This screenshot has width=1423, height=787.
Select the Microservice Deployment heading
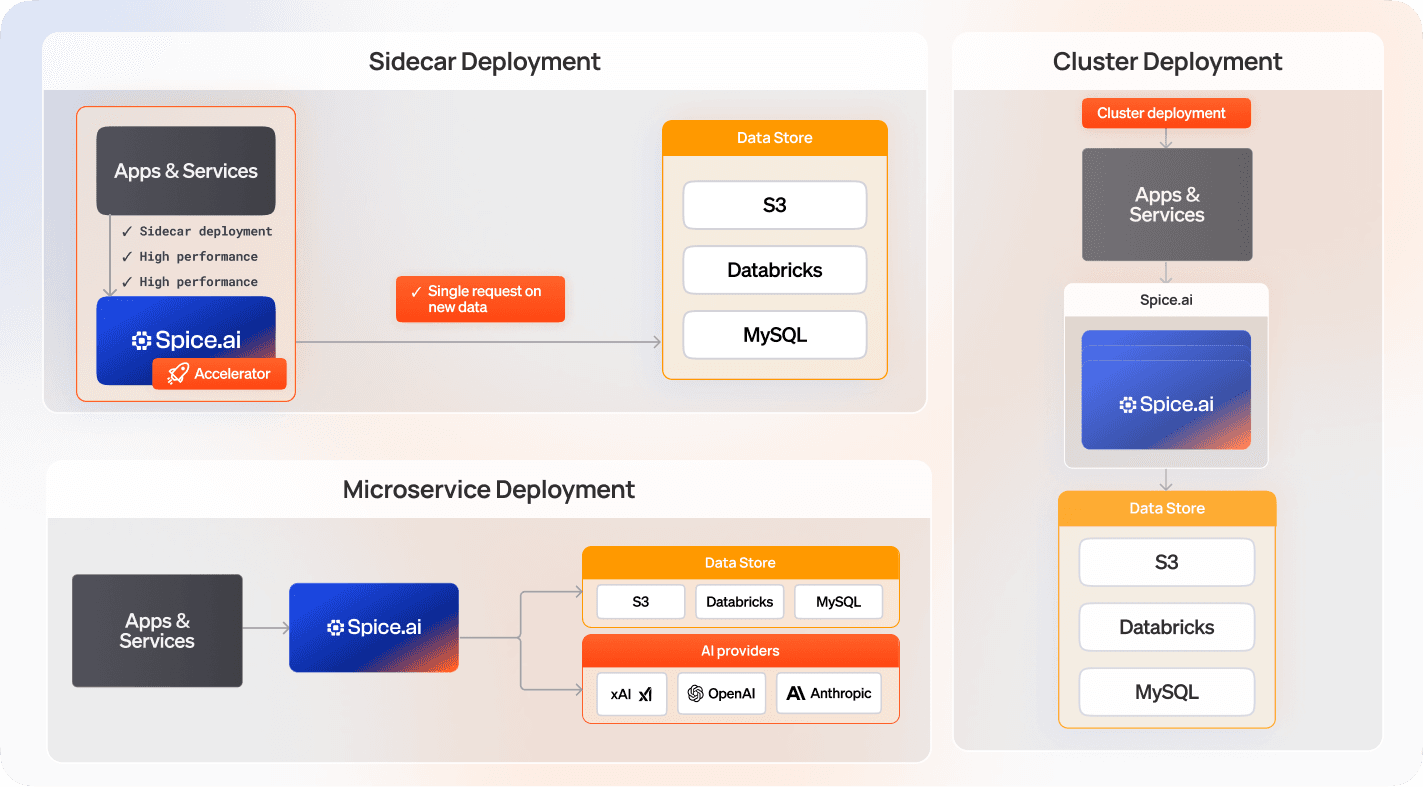tap(488, 489)
